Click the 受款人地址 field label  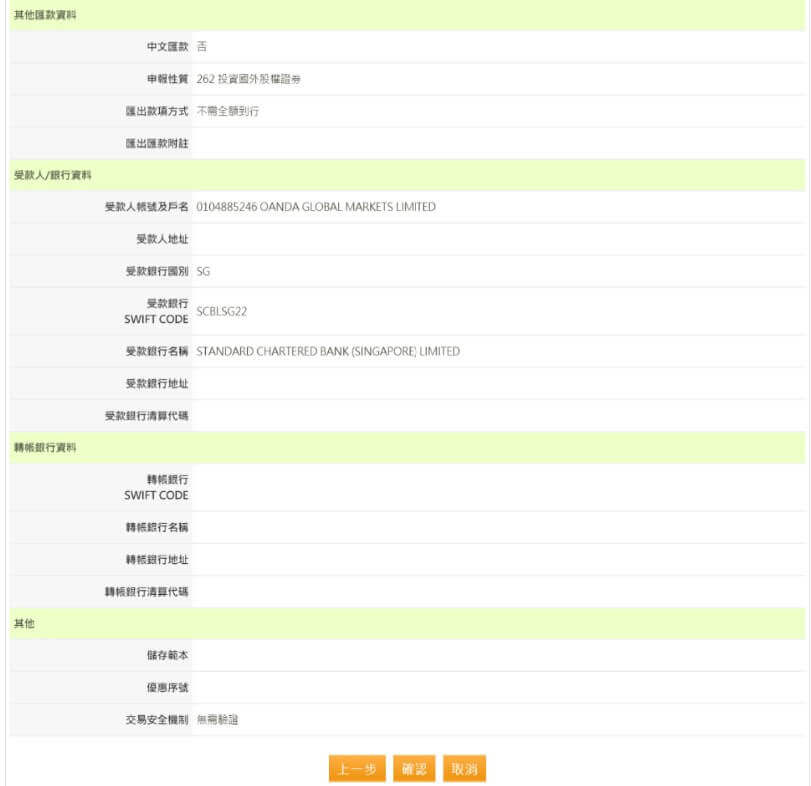pos(162,239)
